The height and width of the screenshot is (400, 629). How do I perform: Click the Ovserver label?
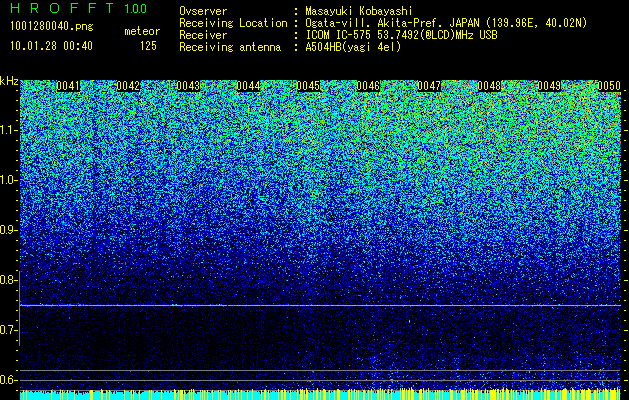[203, 11]
